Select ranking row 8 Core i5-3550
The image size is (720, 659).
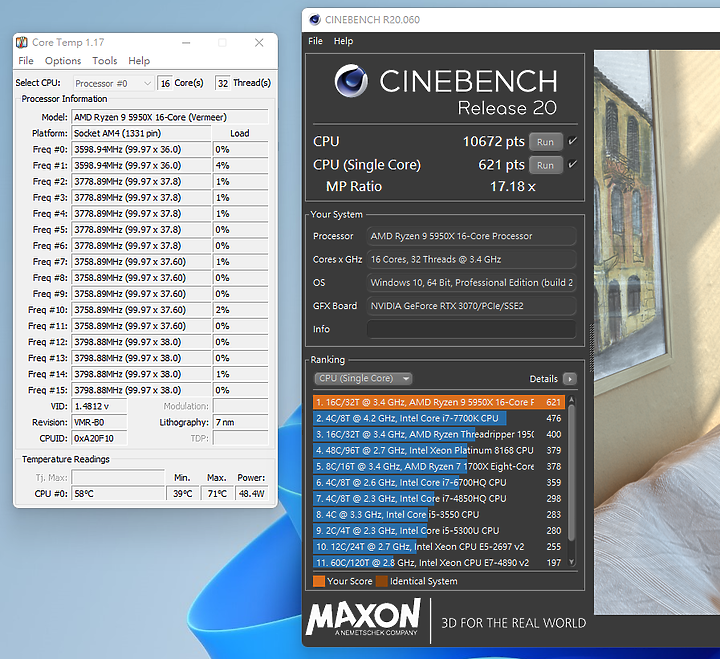point(439,515)
